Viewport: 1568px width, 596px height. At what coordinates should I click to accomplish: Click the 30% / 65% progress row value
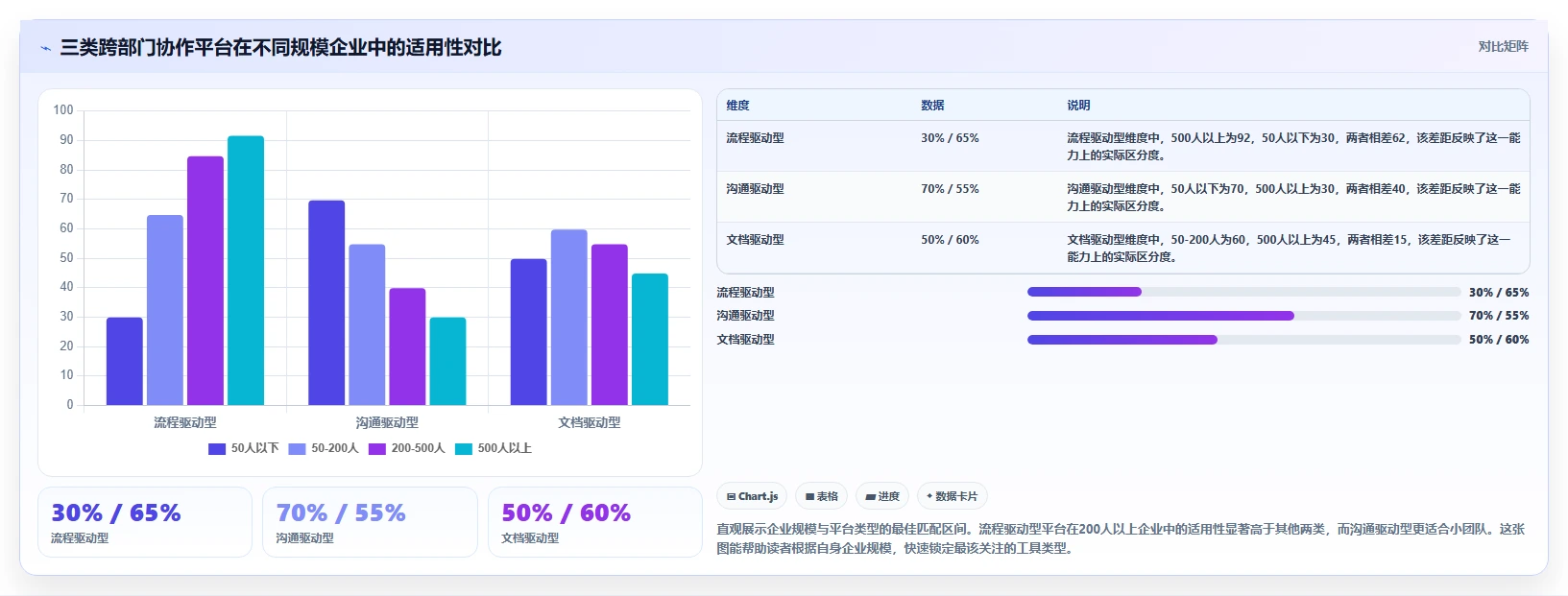[x=1499, y=293]
